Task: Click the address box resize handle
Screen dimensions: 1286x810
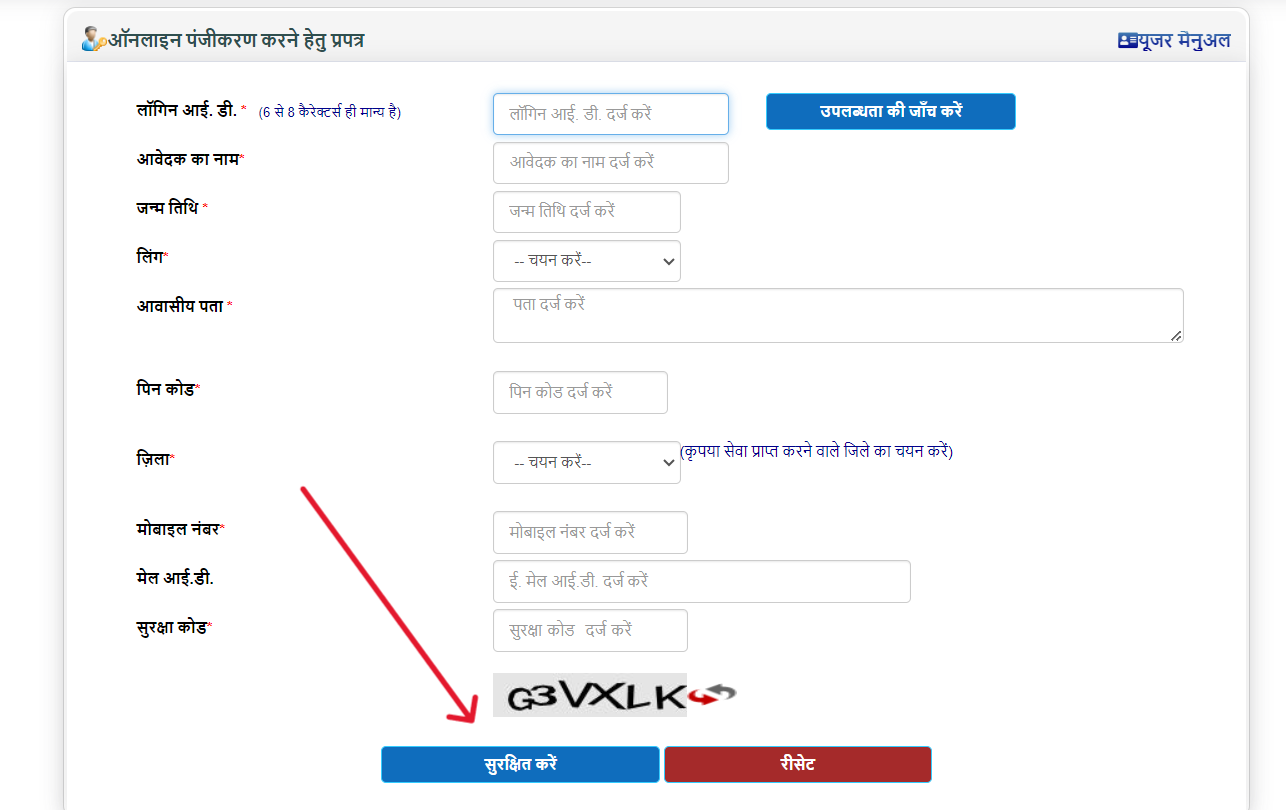Action: tap(1177, 336)
